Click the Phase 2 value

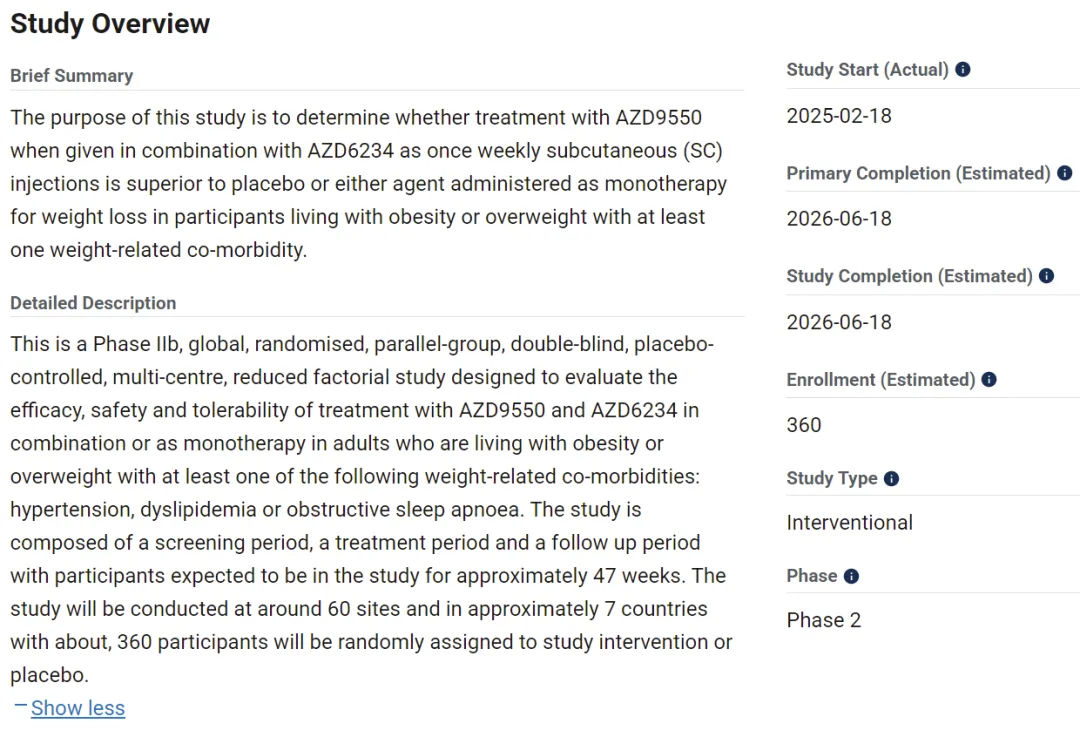tap(823, 620)
